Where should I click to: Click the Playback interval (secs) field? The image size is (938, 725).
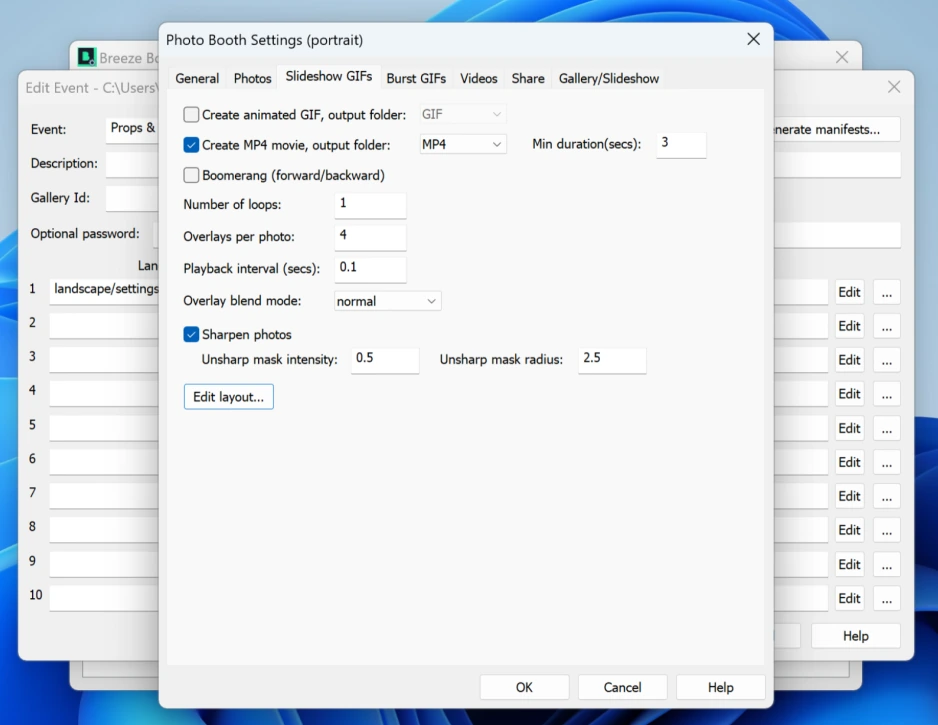370,269
